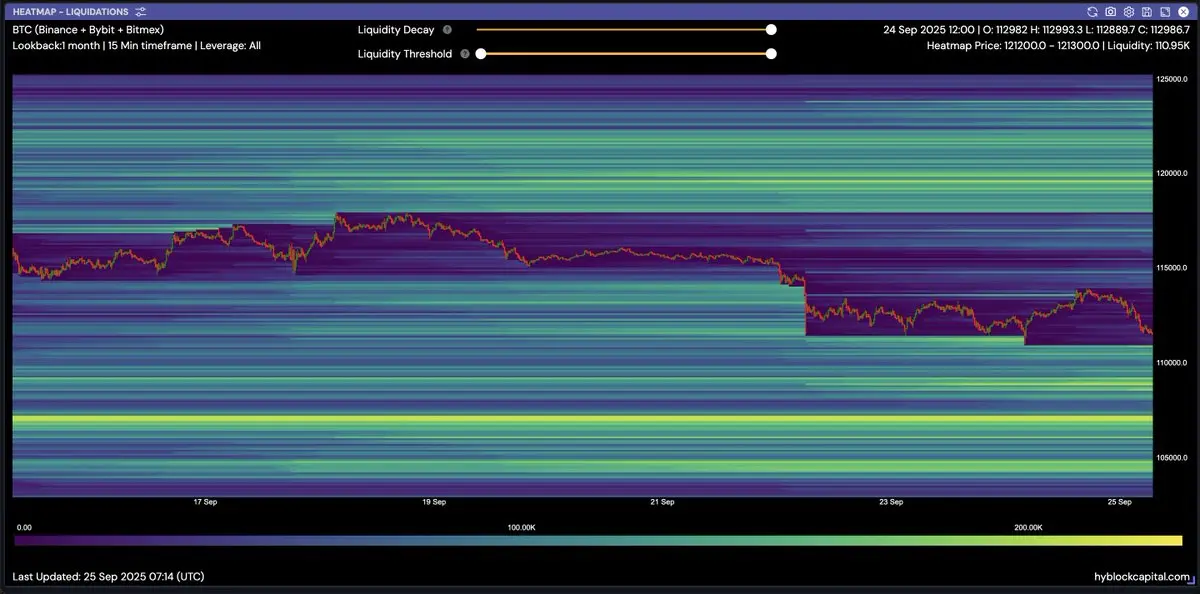Click the BTC (Binance + Bybit + Bitmex) label

pos(88,30)
